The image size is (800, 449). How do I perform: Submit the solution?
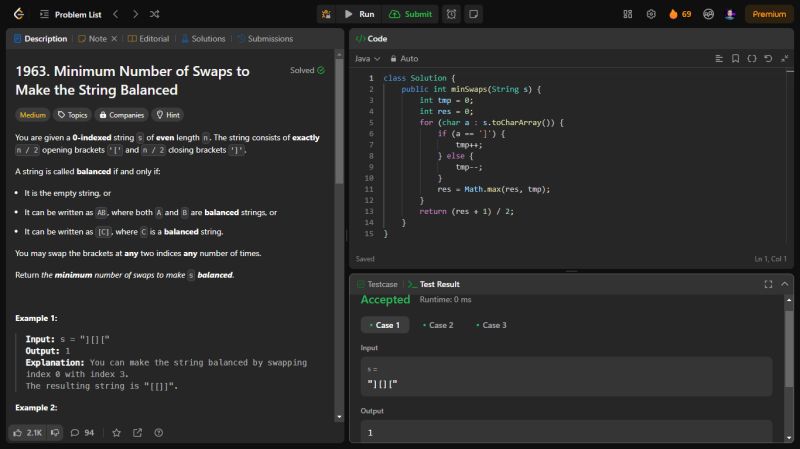click(x=410, y=14)
